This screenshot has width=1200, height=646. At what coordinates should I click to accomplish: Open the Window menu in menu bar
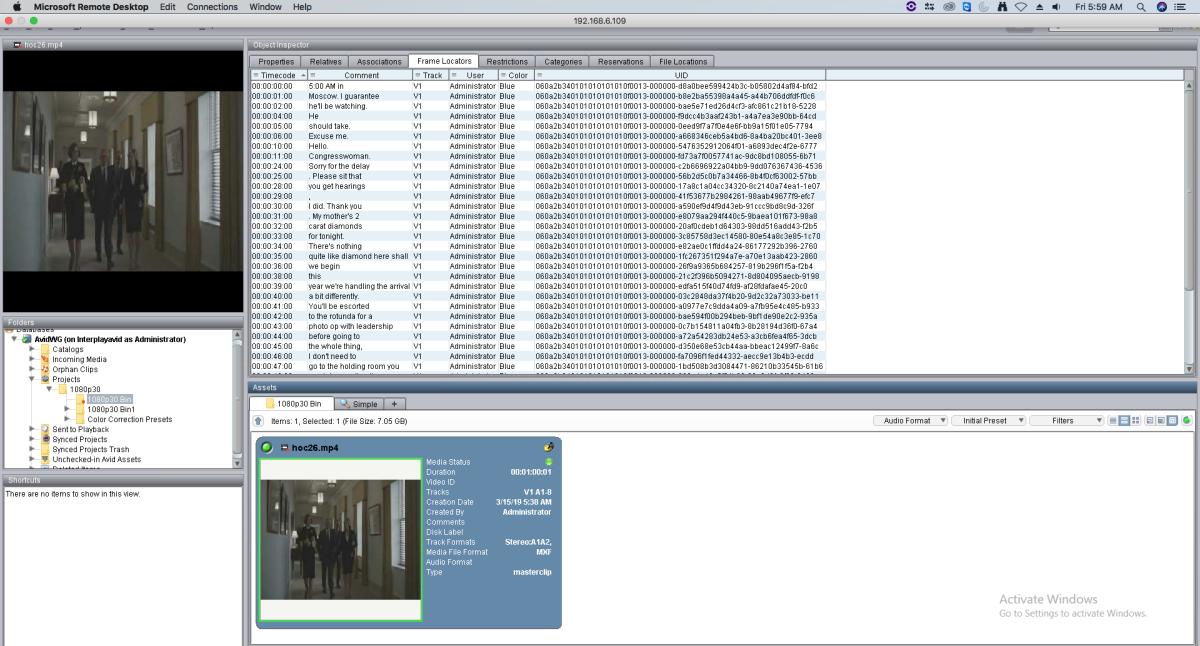(265, 7)
